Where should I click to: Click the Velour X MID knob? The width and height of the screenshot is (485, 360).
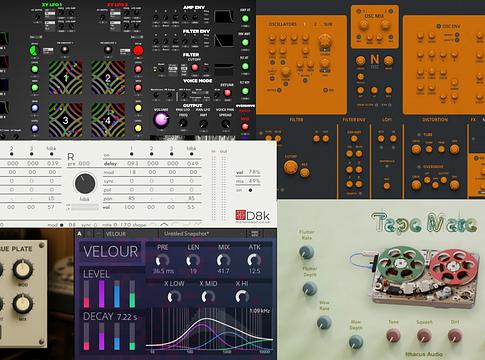point(208,296)
